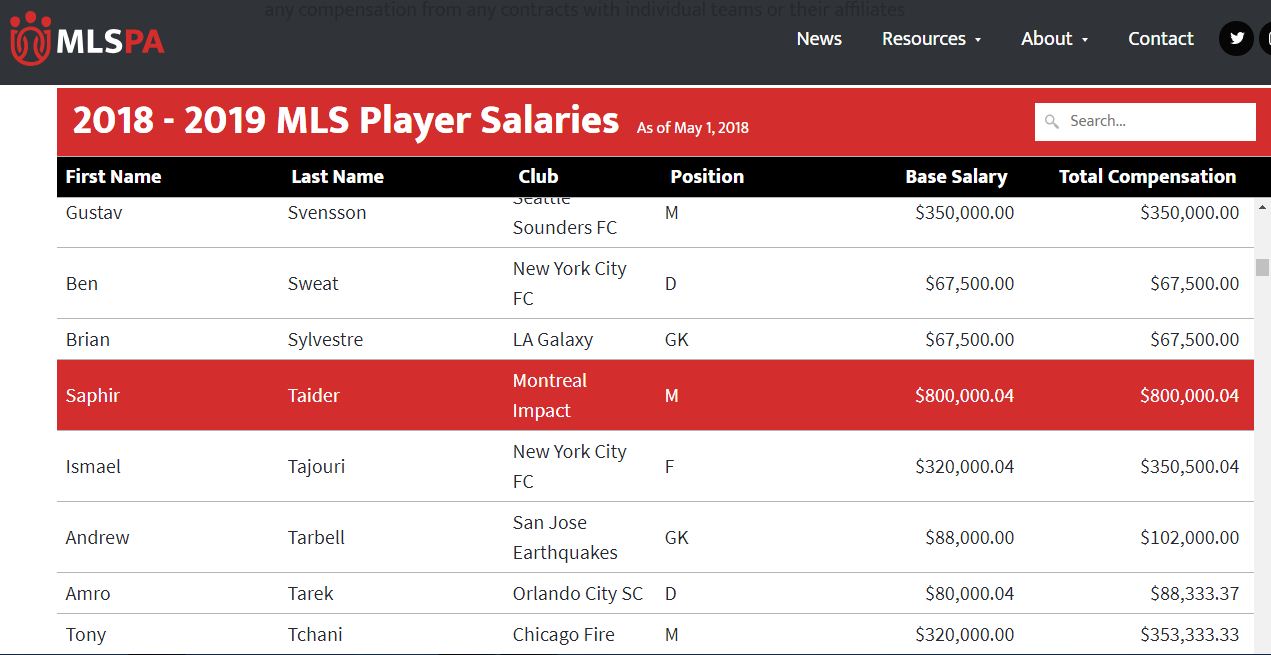
Task: Click the salary table scrollbar thumb
Action: click(x=1262, y=267)
